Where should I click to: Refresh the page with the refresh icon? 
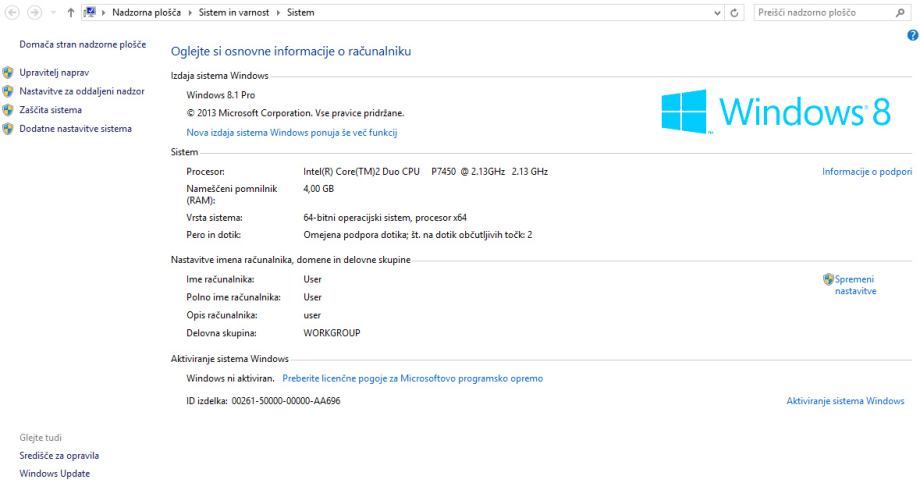(x=734, y=13)
